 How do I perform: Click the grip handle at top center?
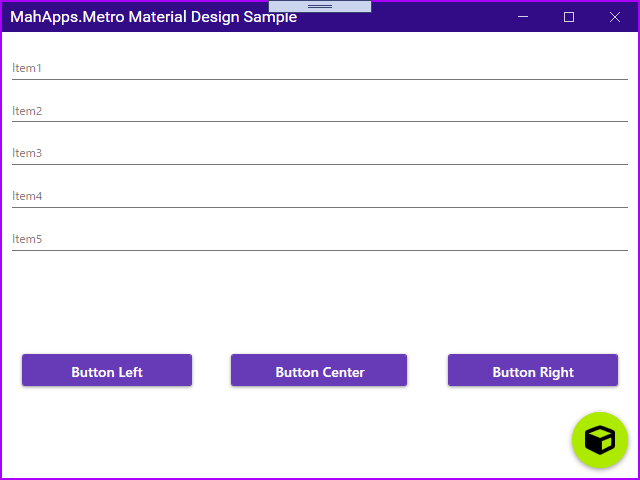pyautogui.click(x=320, y=7)
